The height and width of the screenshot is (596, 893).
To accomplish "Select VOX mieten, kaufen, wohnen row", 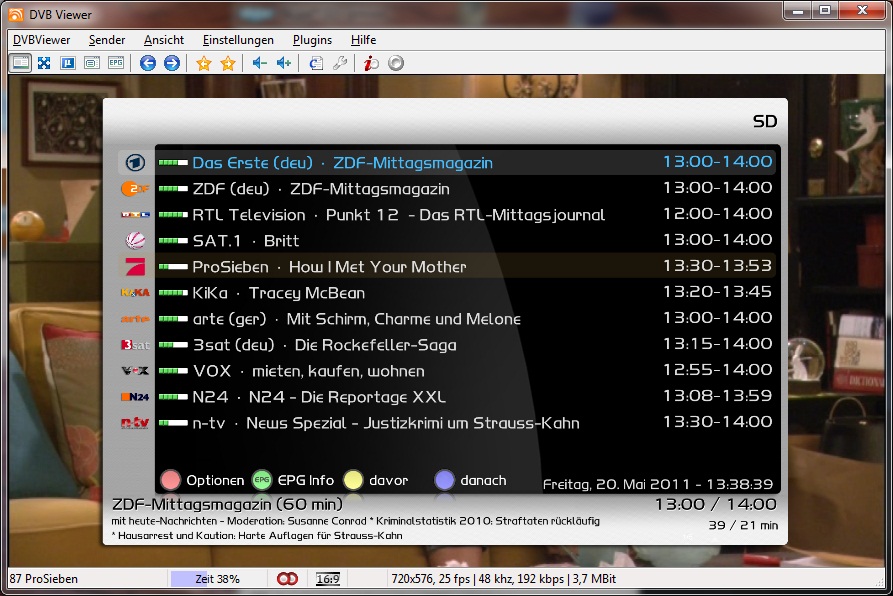I will pyautogui.click(x=466, y=371).
